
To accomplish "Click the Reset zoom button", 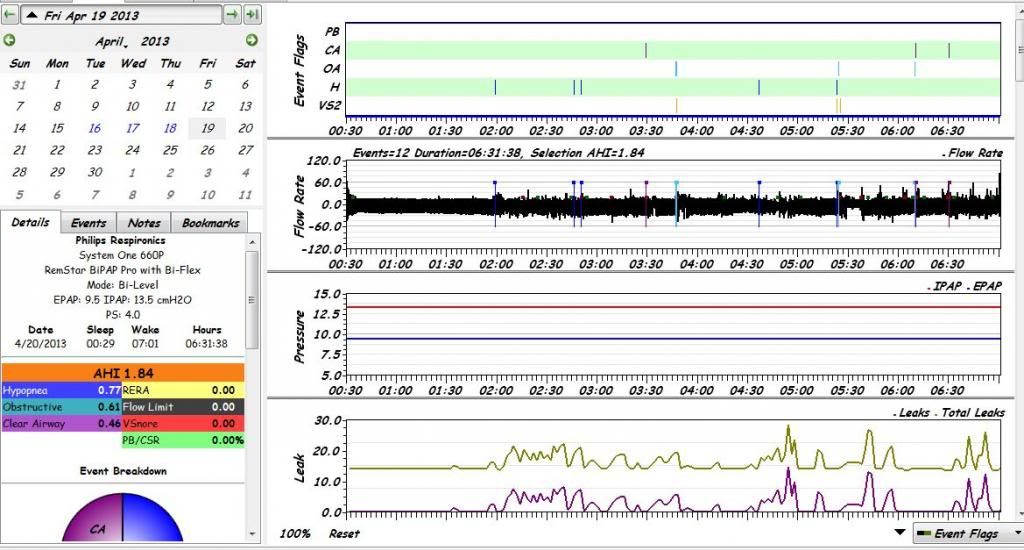I will click(x=344, y=534).
